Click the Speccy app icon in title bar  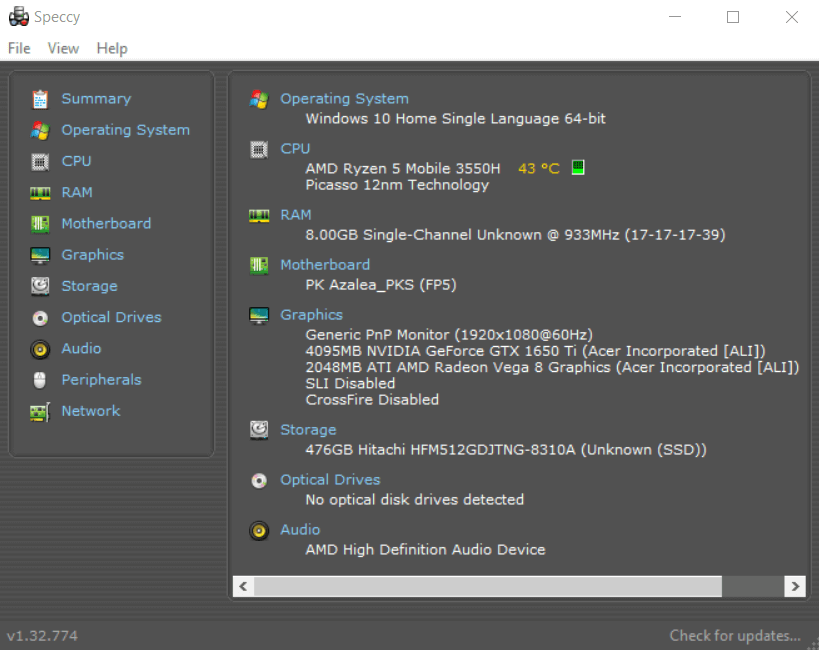(19, 16)
